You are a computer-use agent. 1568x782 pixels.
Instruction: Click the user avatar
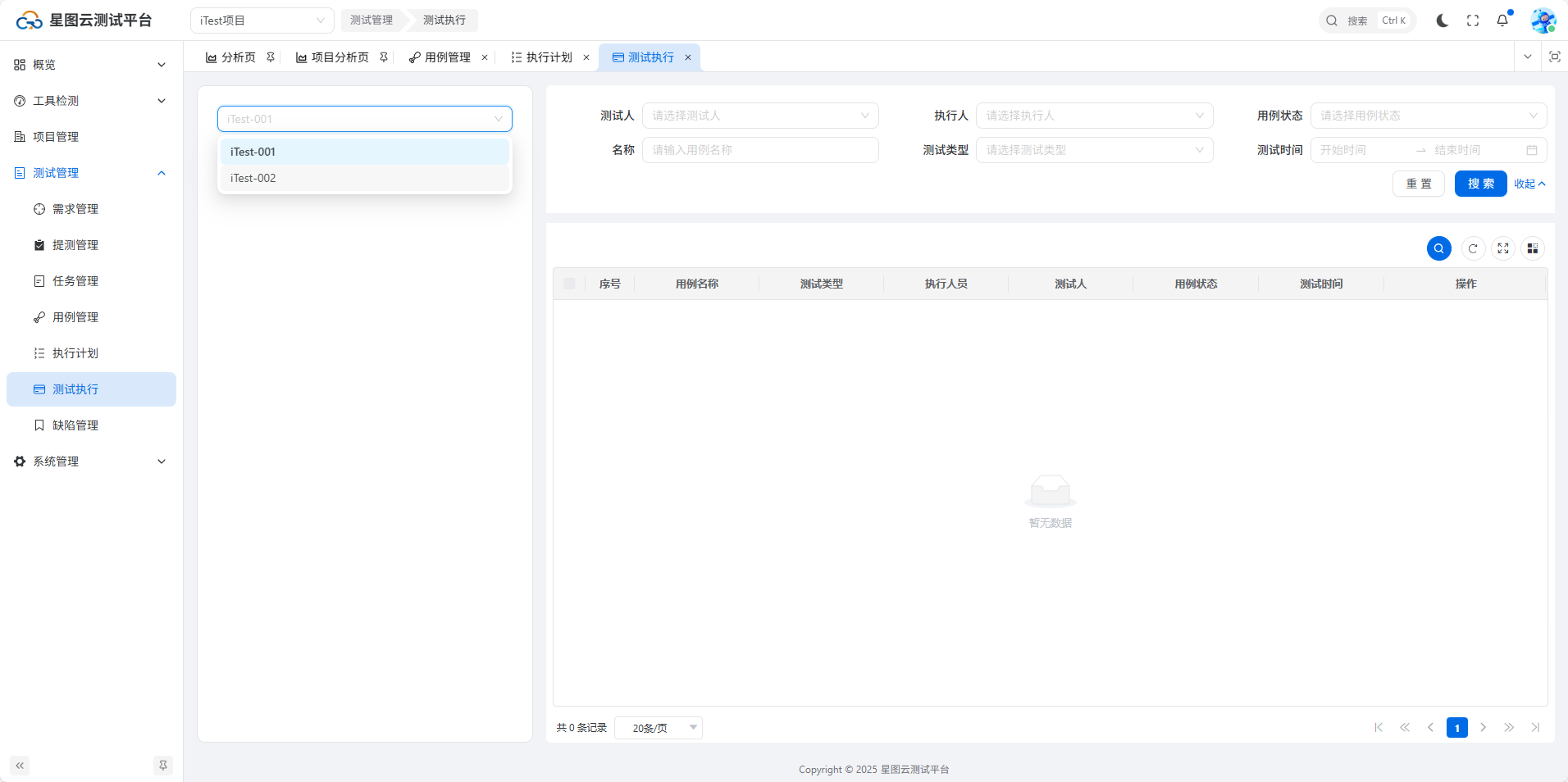coord(1543,20)
